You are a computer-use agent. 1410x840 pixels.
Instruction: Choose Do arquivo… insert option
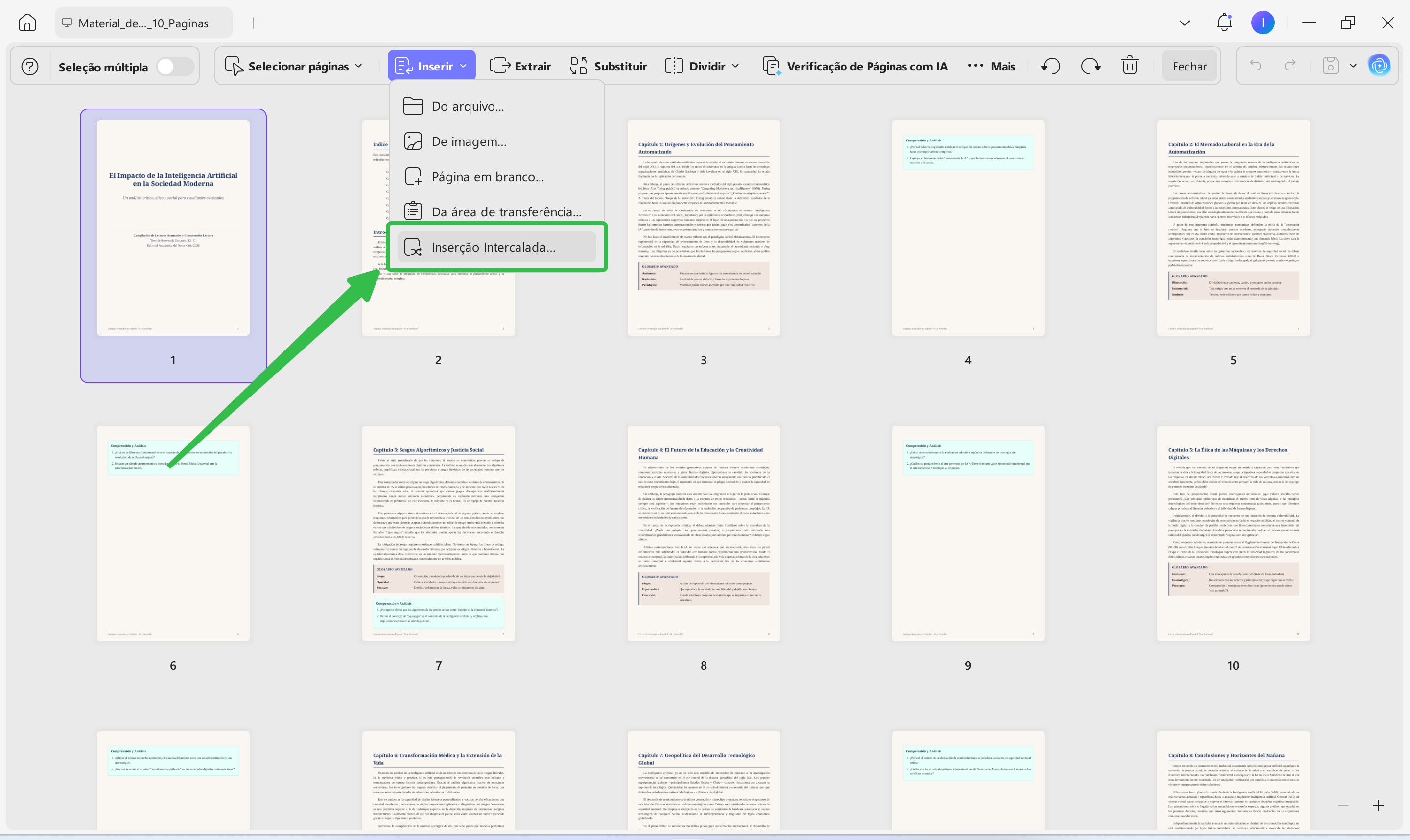(496, 106)
